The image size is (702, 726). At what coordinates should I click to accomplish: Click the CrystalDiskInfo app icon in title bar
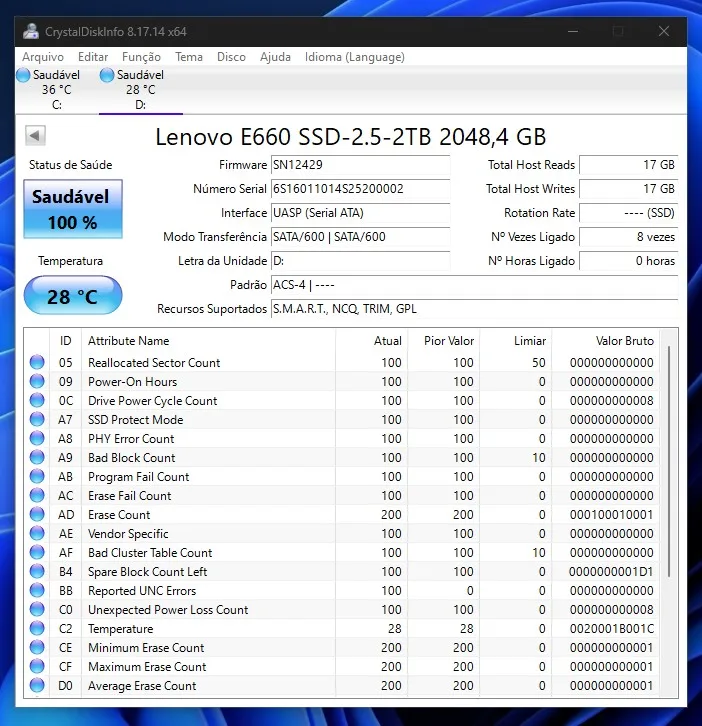point(31,31)
